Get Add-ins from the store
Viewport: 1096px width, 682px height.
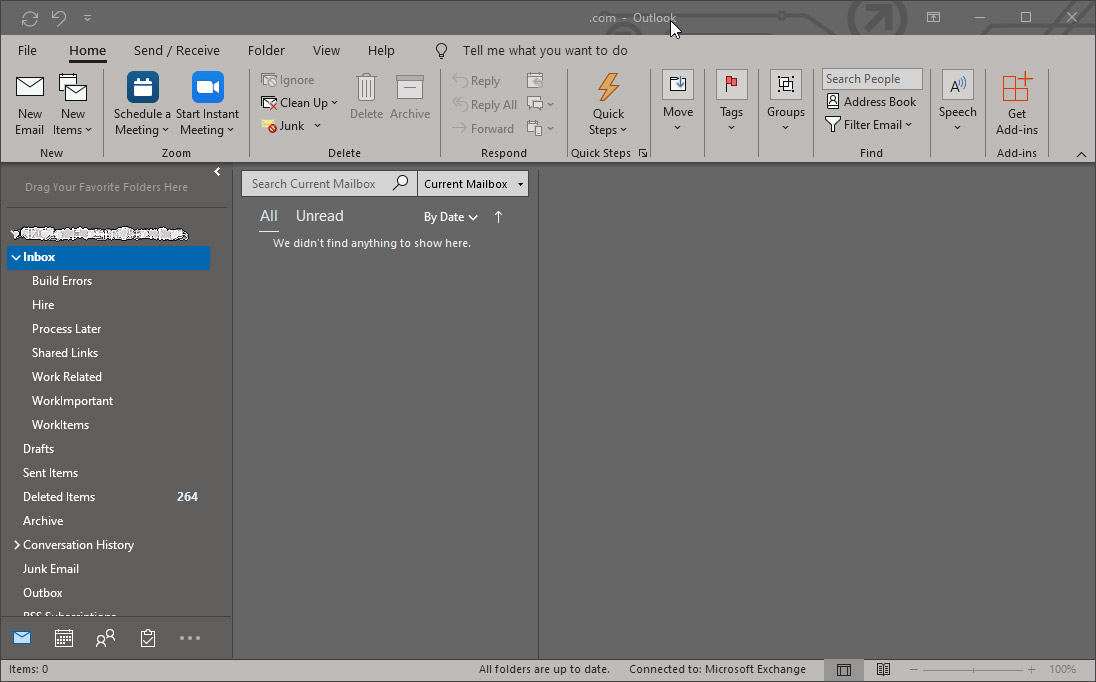click(1016, 105)
